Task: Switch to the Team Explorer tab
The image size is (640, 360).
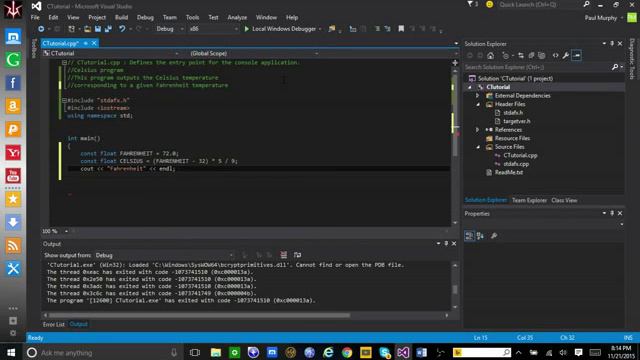Action: (x=529, y=200)
